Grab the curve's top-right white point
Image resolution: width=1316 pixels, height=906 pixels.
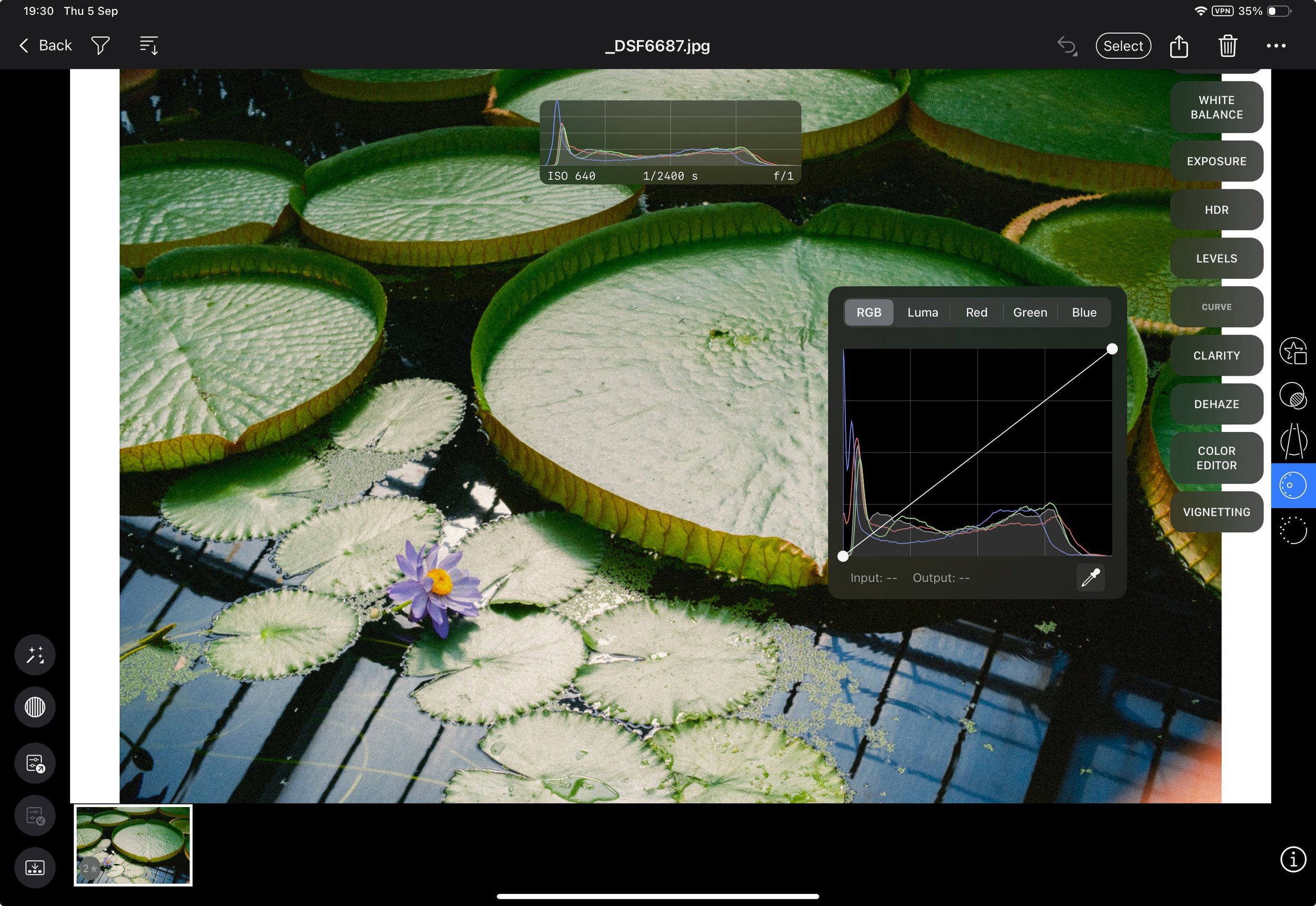coord(1112,349)
